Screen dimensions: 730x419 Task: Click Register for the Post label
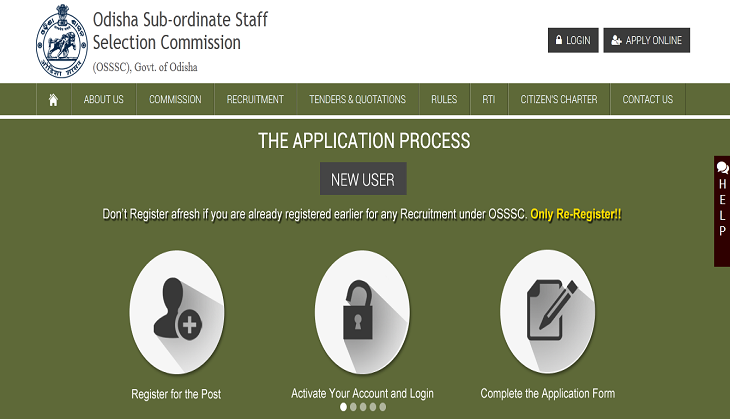[176, 394]
